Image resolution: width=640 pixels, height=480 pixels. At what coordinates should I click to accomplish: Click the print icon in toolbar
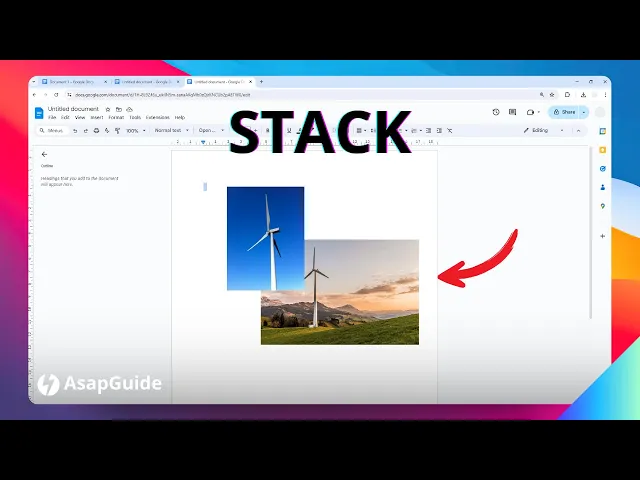[x=96, y=130]
